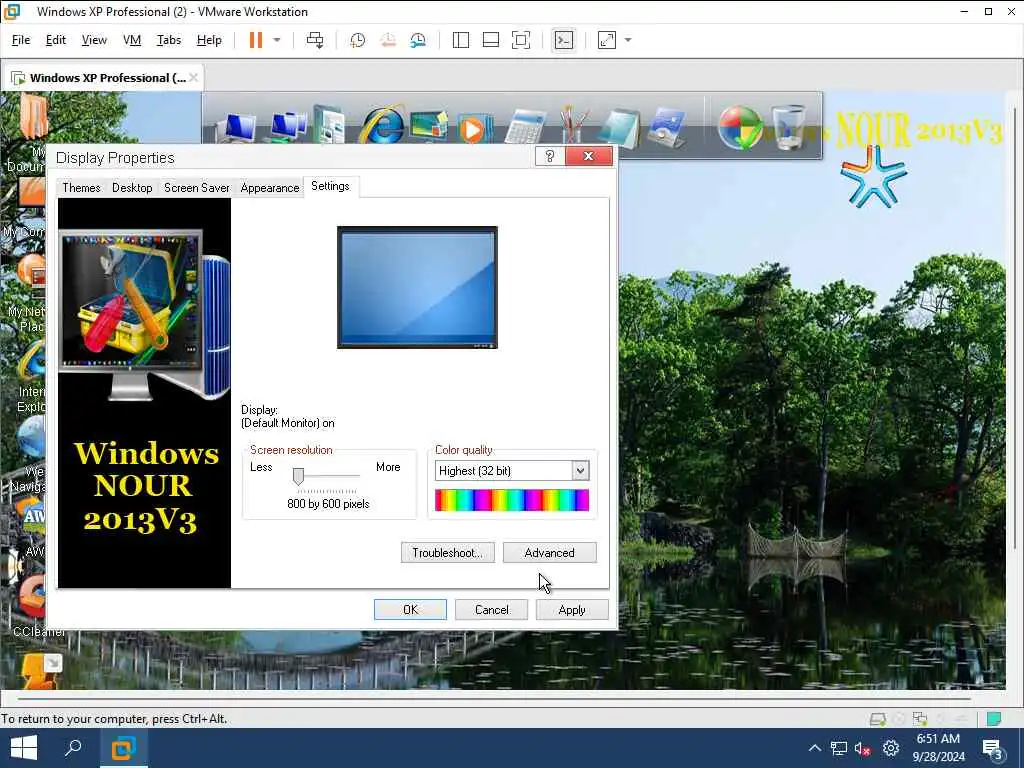The height and width of the screenshot is (768, 1024).
Task: Switch to the Screen Saver tab
Action: click(x=197, y=187)
